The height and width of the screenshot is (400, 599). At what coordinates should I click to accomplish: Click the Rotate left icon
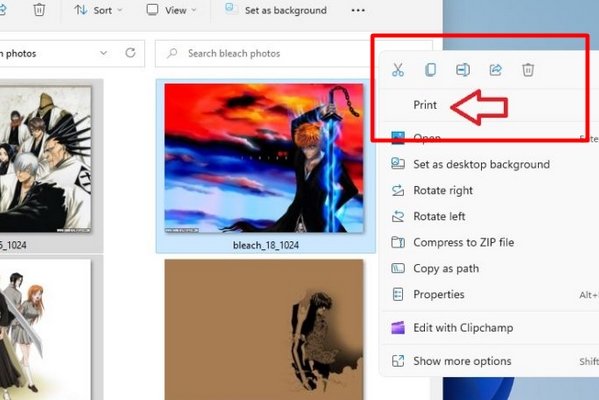tap(398, 216)
